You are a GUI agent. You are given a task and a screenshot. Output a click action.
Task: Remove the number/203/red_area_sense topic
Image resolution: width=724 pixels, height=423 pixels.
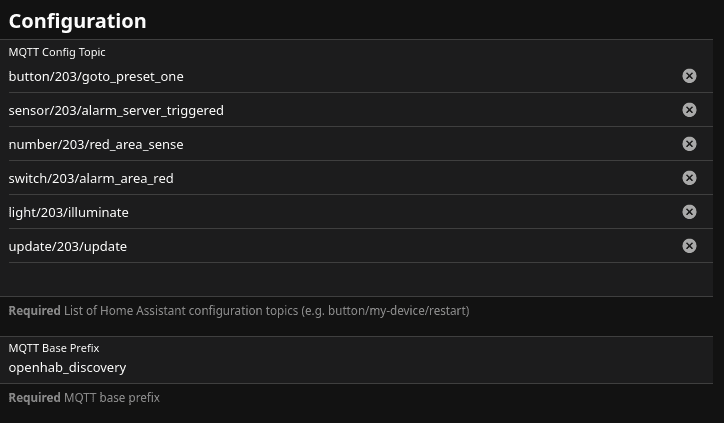tap(689, 144)
